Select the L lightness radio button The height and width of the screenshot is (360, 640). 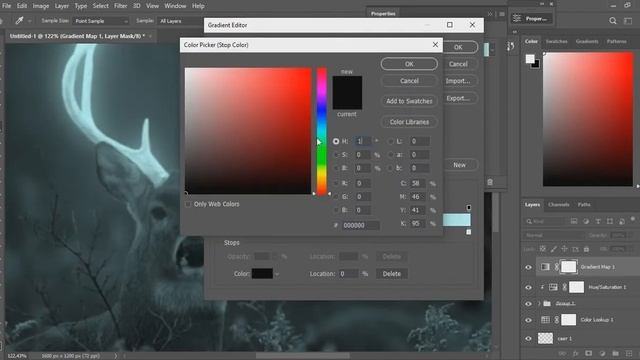pos(391,141)
